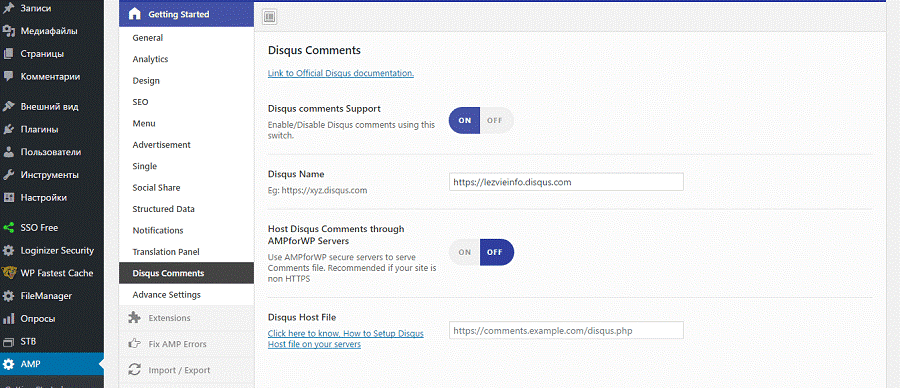Click the STB window icon
900x388 pixels.
tap(9, 342)
